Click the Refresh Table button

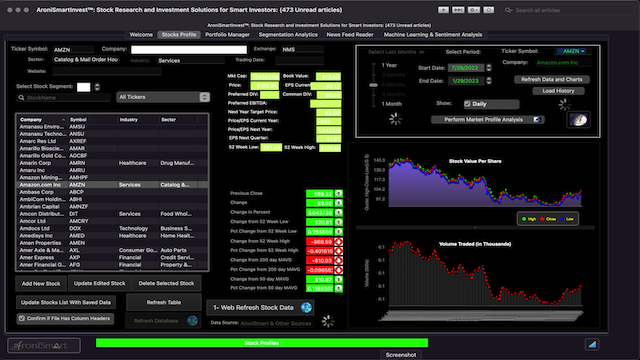(x=164, y=302)
